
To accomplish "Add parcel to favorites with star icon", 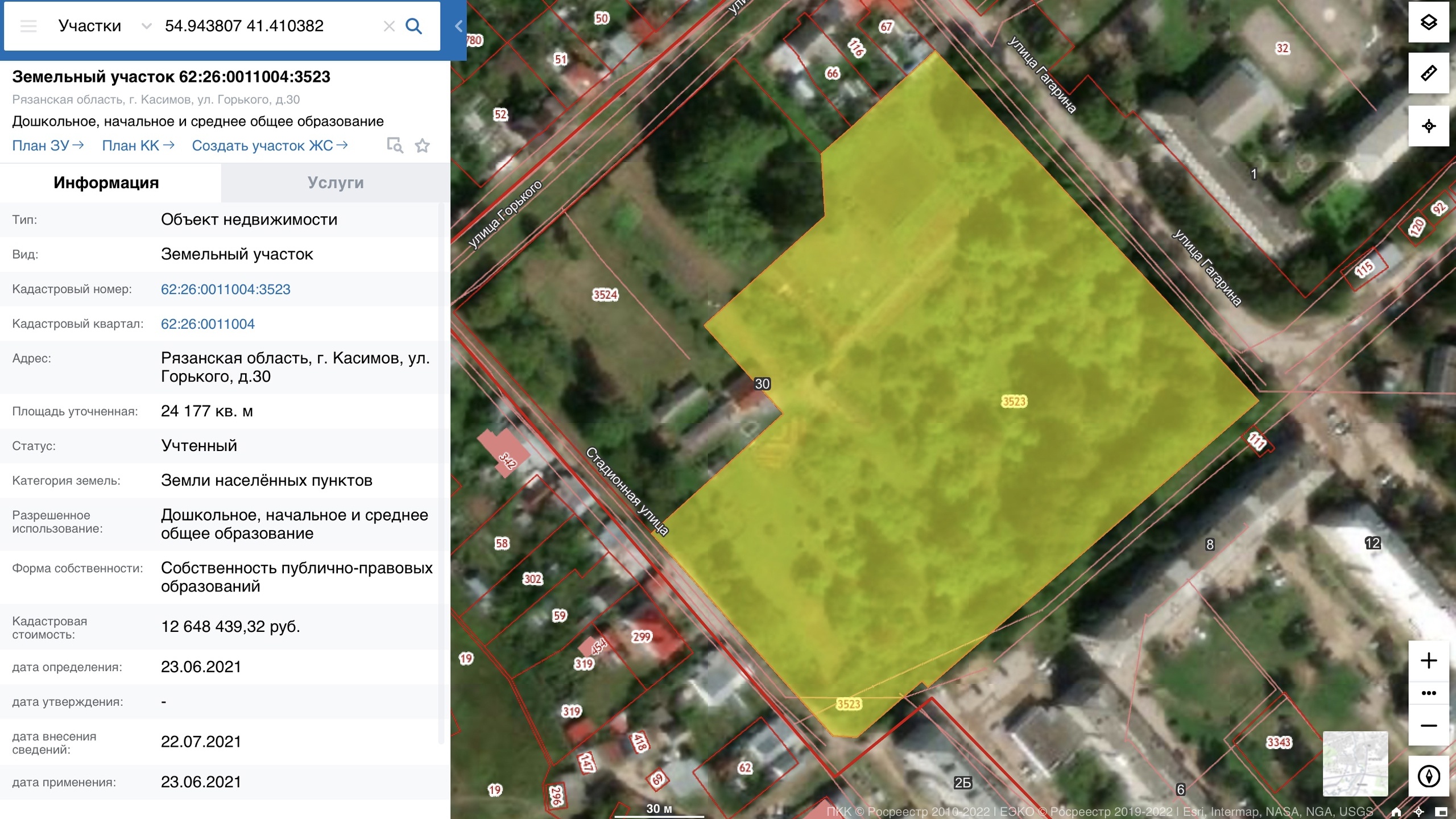I will (x=422, y=146).
